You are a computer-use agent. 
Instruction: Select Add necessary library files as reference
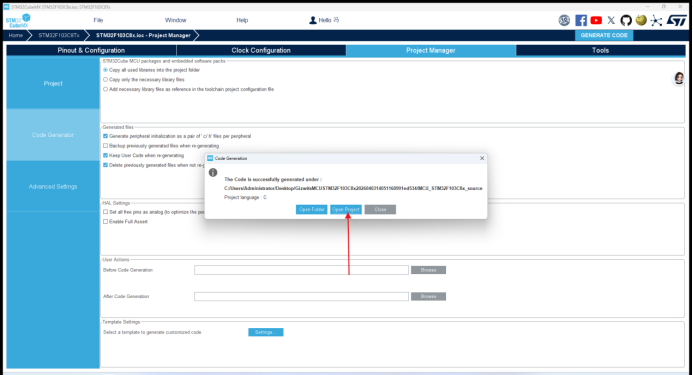click(105, 89)
